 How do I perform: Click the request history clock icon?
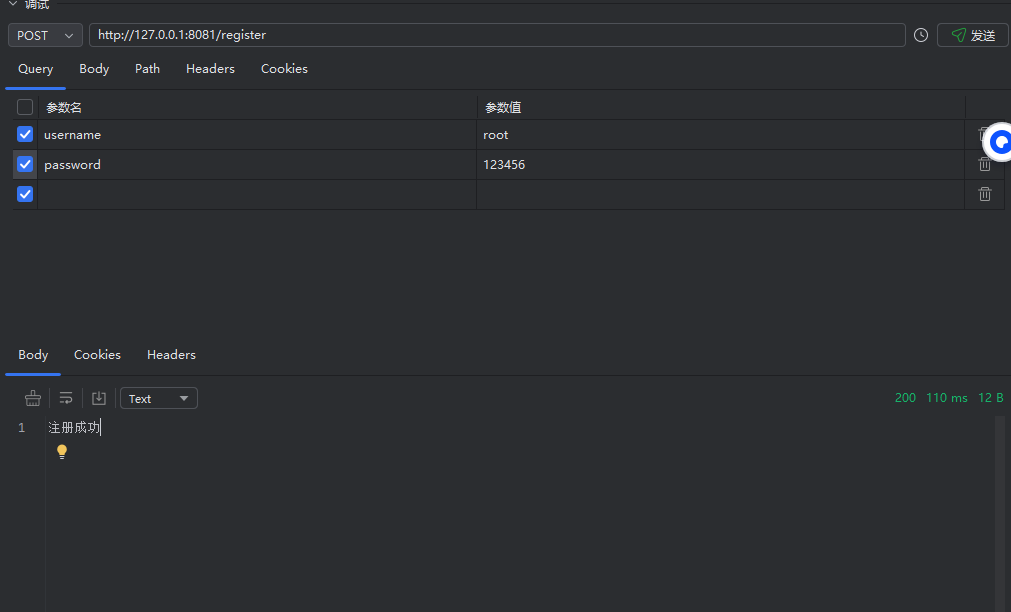[x=921, y=35]
